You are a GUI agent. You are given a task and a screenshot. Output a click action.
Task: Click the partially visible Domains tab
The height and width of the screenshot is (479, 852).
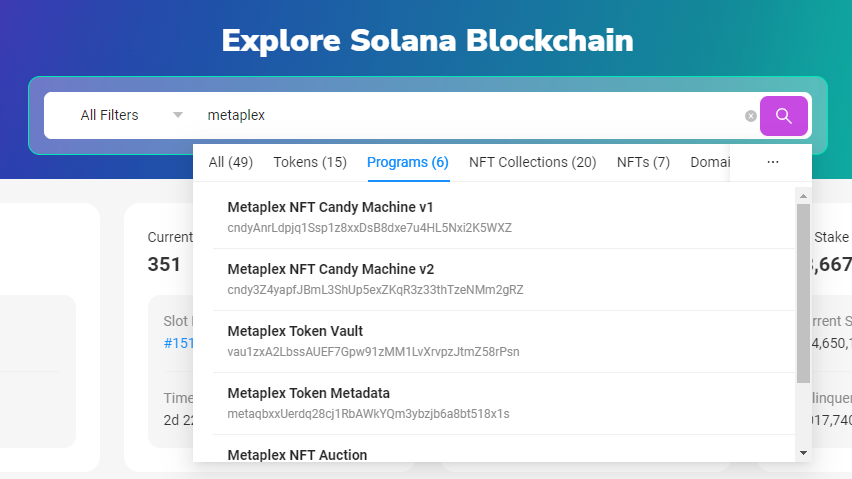pyautogui.click(x=709, y=162)
